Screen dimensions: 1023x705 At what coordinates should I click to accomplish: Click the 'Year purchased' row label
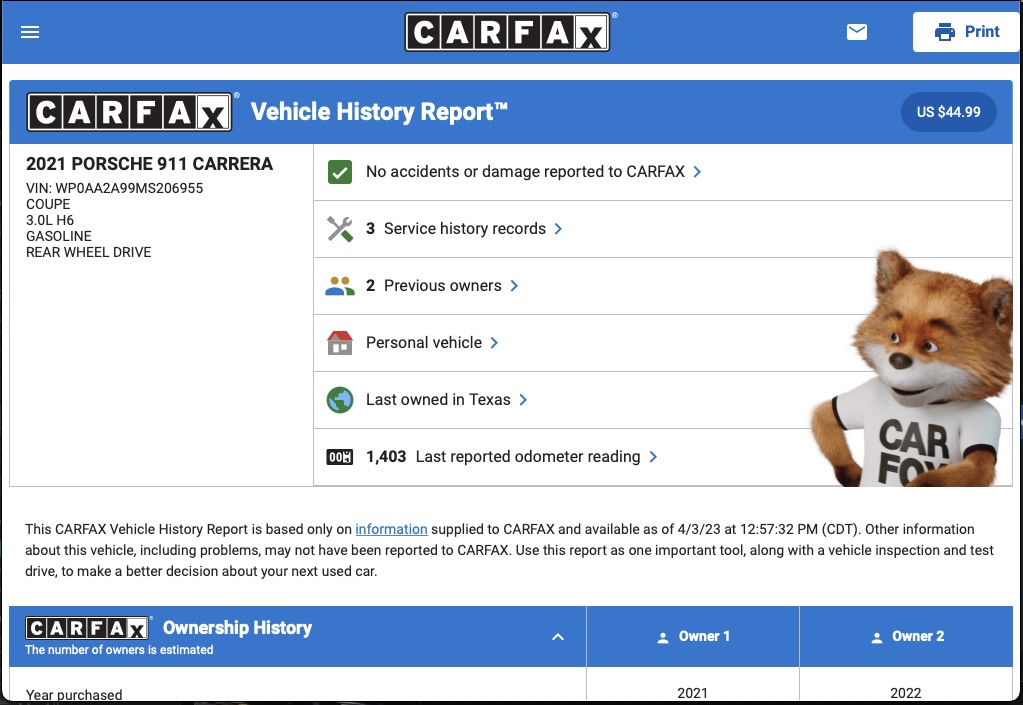tap(74, 695)
